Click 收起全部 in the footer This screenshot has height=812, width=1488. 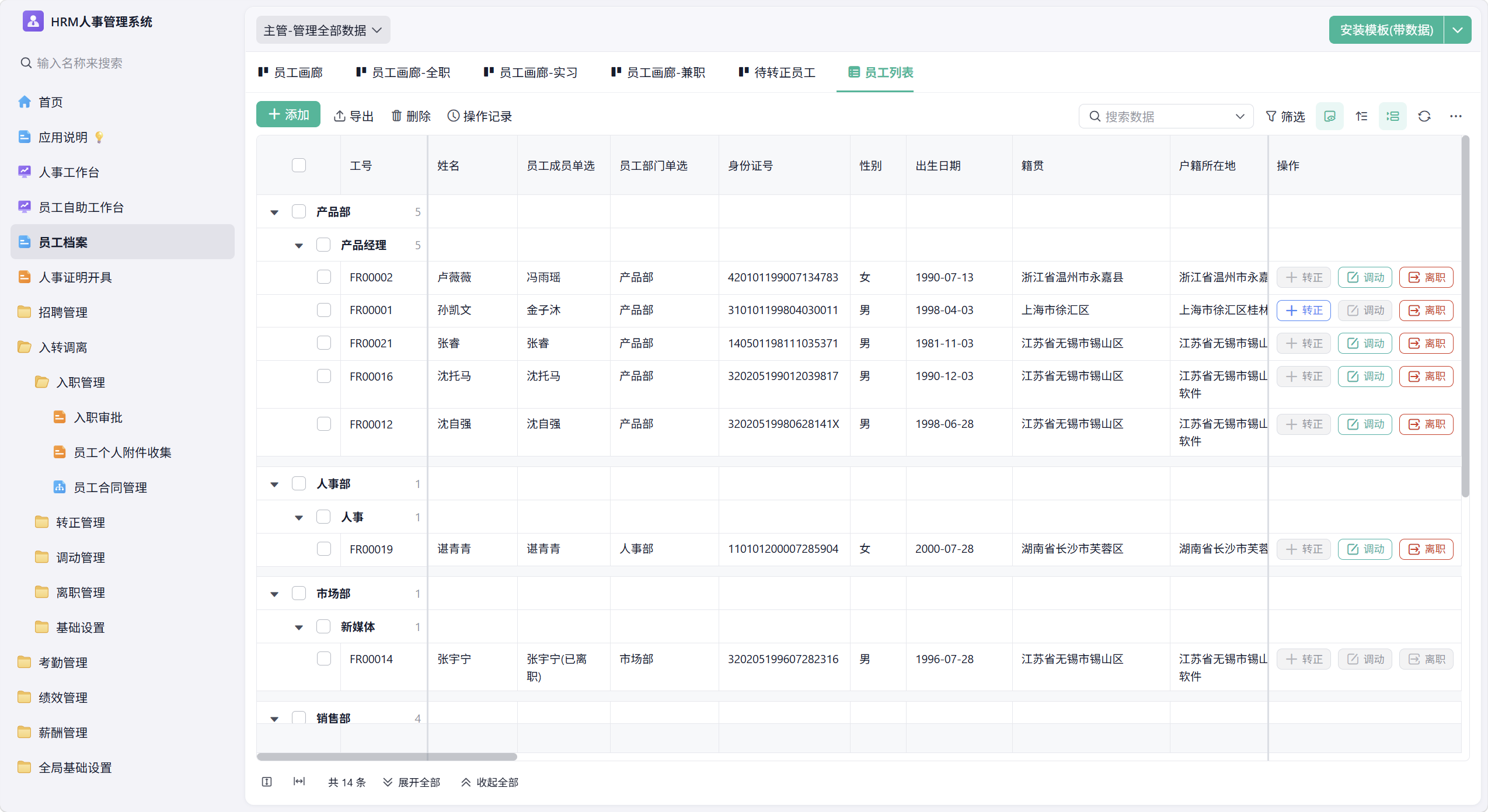click(x=490, y=782)
